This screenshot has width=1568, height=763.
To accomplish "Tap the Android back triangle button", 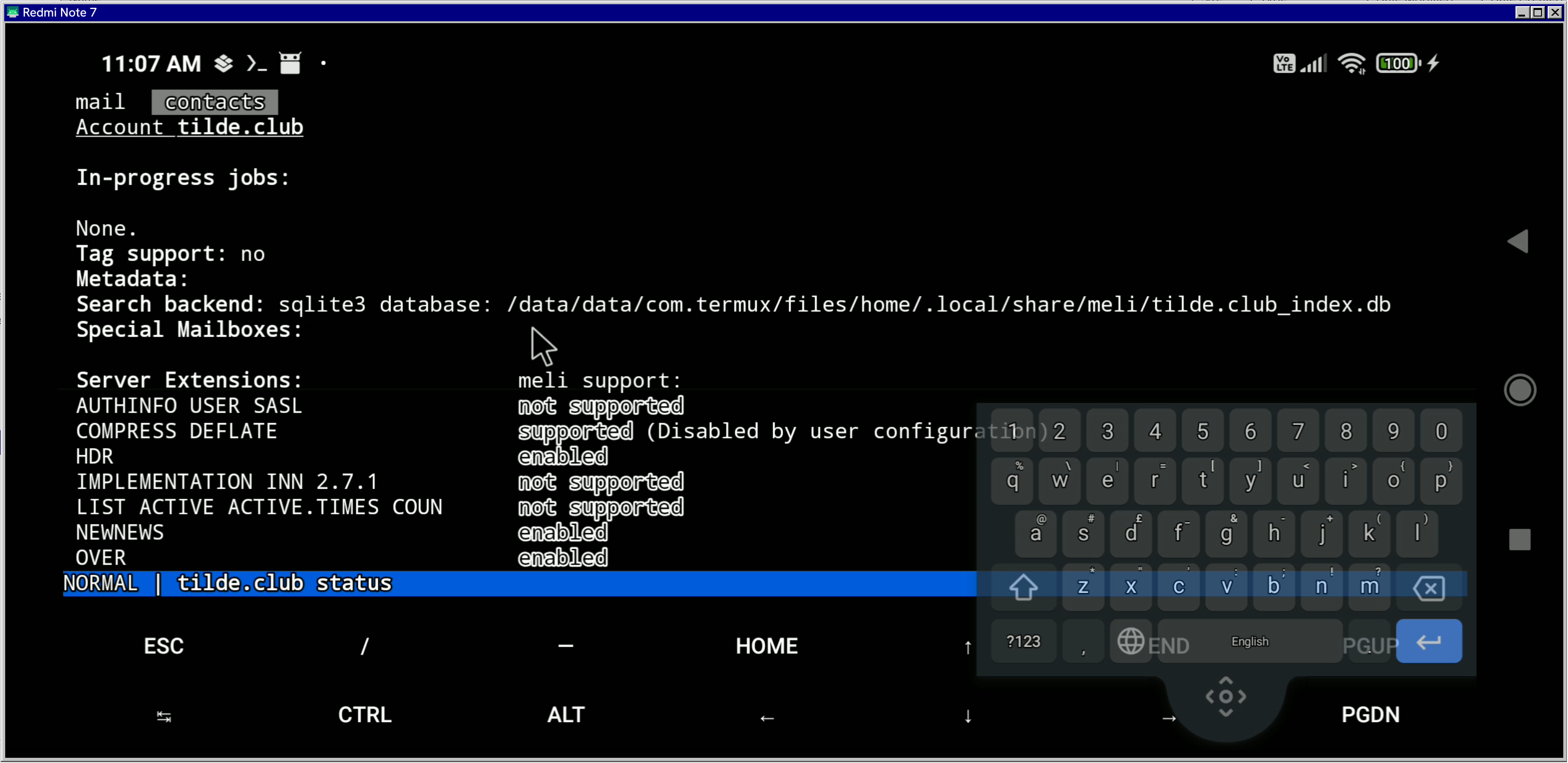I will coord(1518,242).
